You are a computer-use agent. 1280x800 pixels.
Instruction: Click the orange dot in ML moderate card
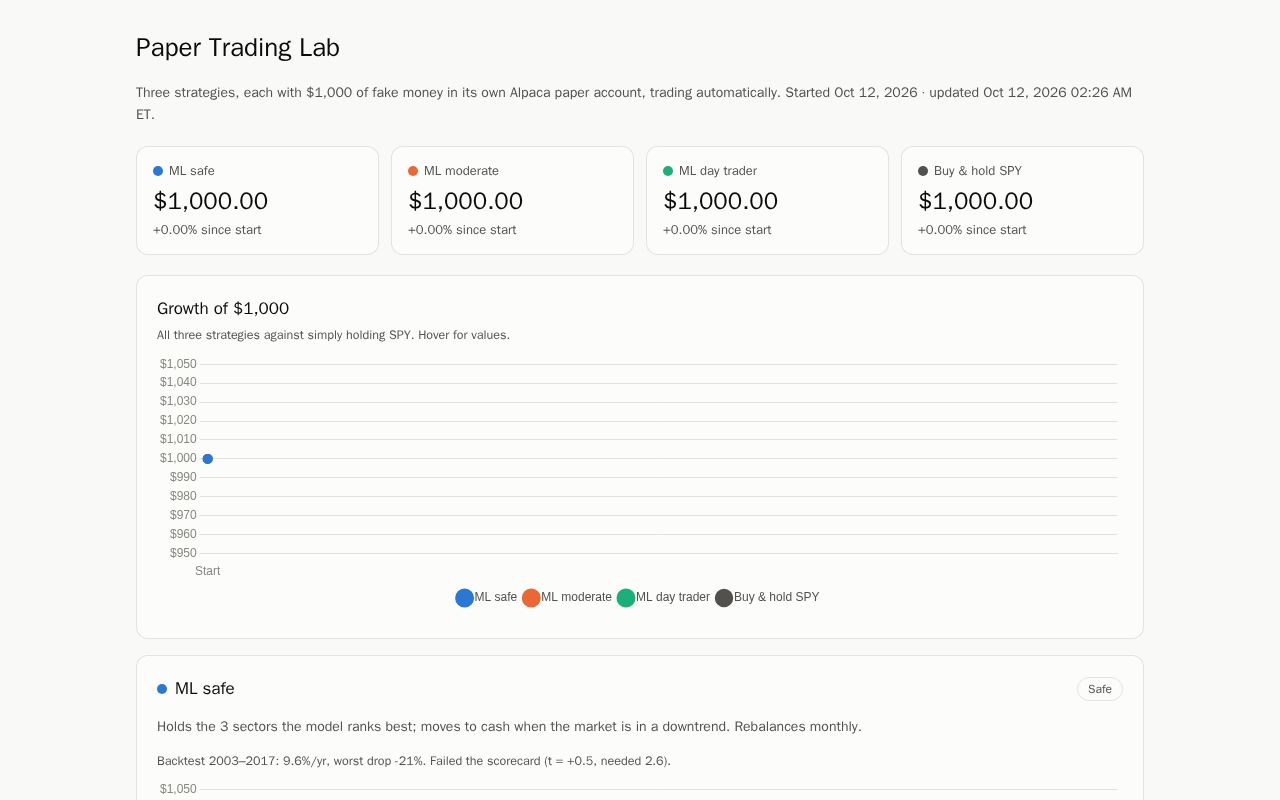coord(413,171)
